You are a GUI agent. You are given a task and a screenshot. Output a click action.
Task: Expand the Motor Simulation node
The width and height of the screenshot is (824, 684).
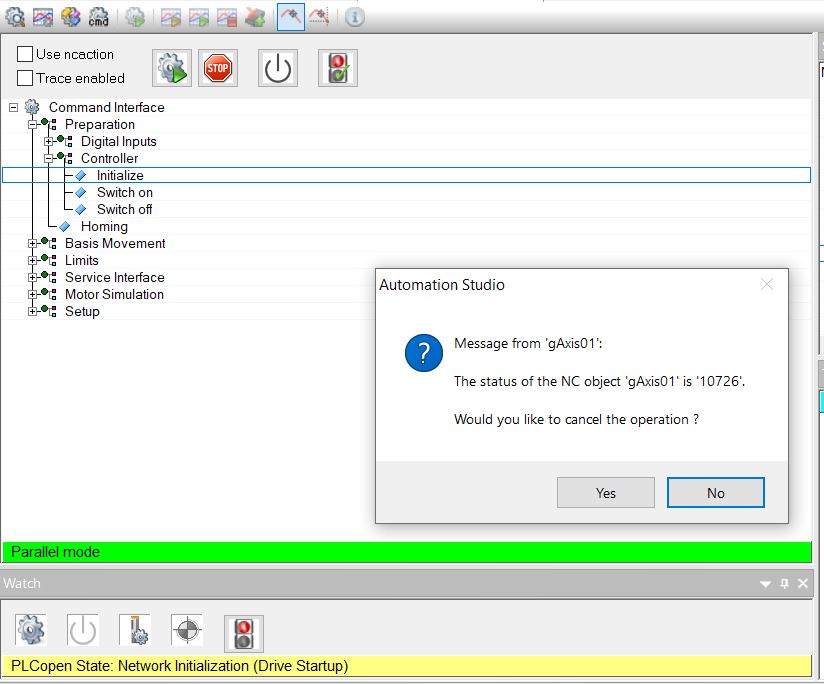tap(33, 294)
